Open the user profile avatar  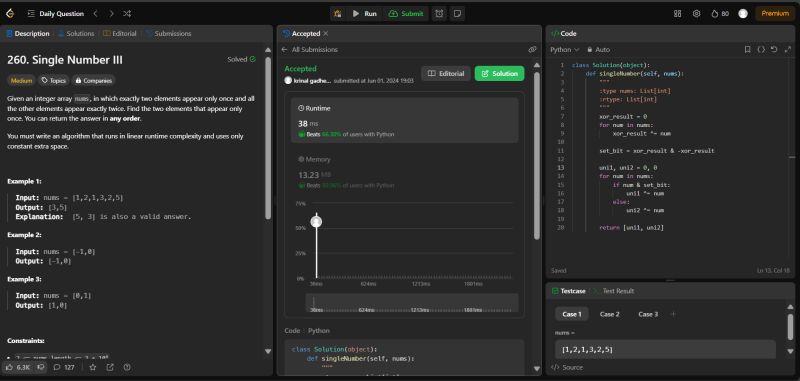(x=743, y=14)
